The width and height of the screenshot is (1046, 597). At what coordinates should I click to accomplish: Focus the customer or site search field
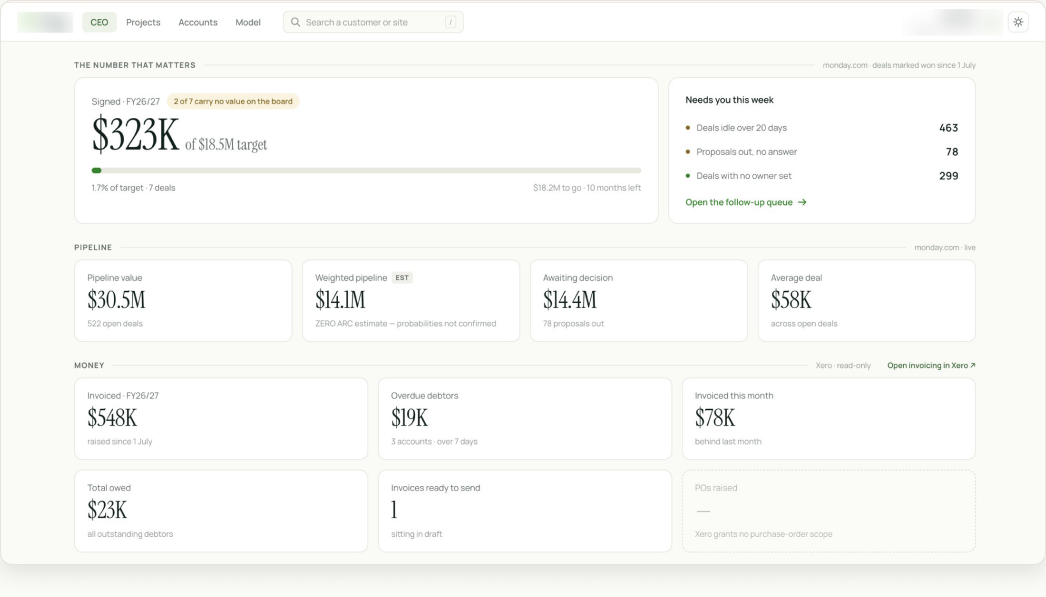pyautogui.click(x=373, y=22)
